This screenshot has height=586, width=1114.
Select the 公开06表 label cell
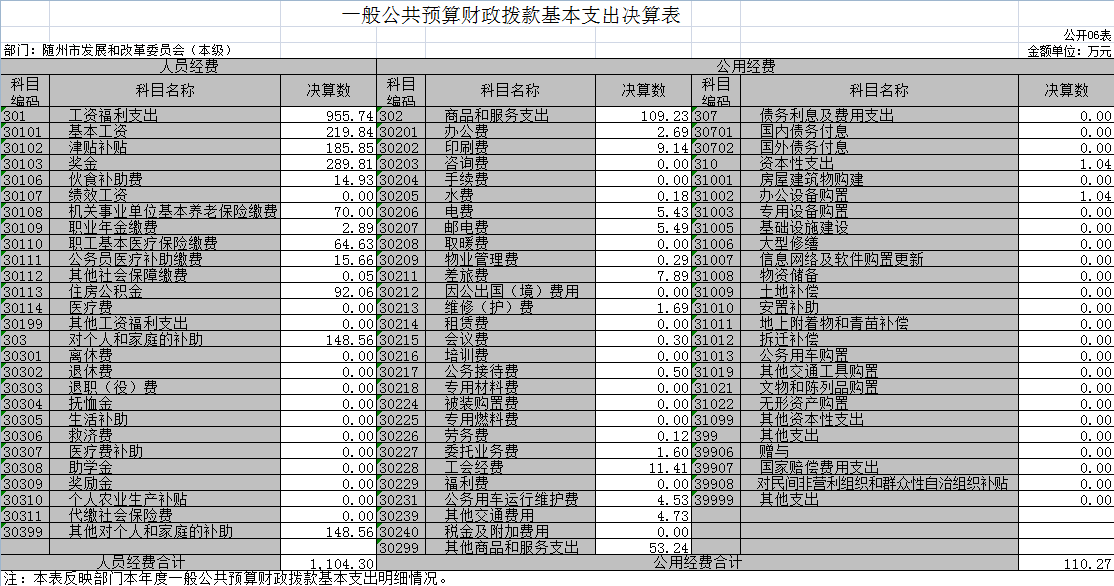tap(1086, 35)
